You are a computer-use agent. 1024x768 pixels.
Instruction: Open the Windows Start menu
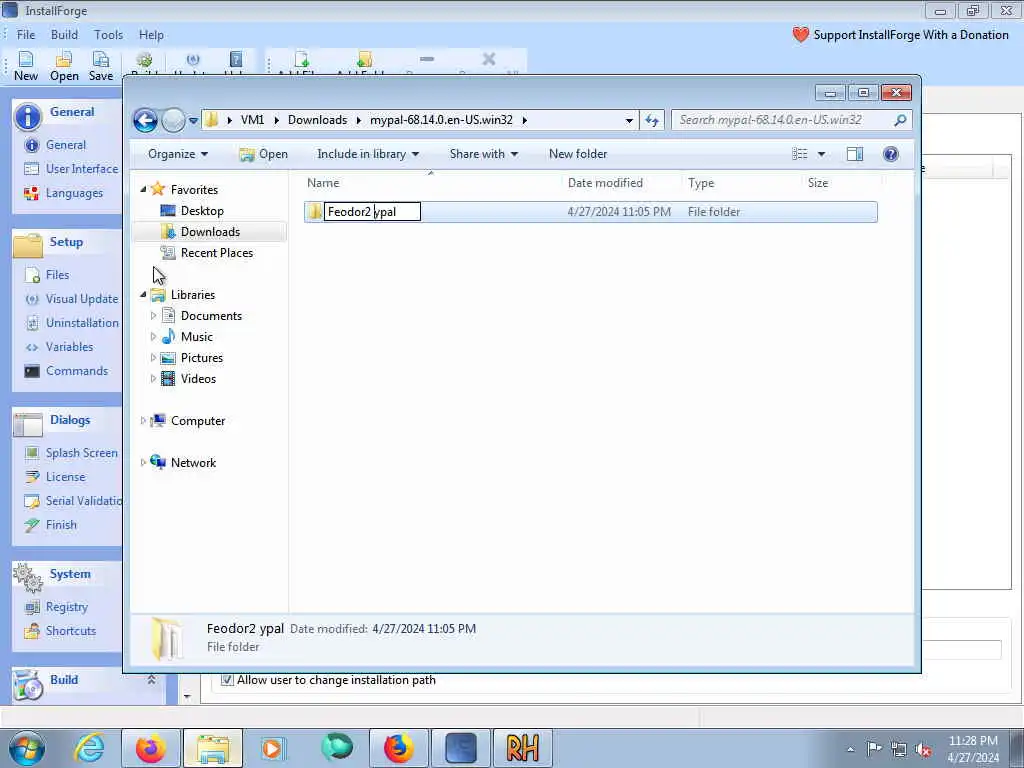[27, 748]
